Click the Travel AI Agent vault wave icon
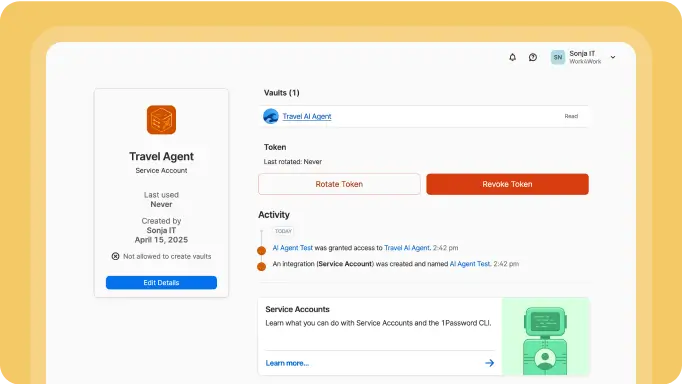Image resolution: width=682 pixels, height=384 pixels. click(x=271, y=116)
